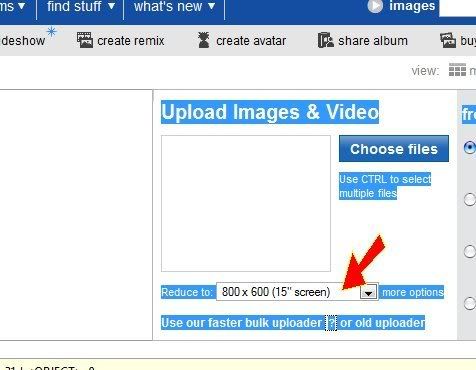Screen dimensions: 476x370
Task: Click the empty file list box
Action: click(246, 203)
